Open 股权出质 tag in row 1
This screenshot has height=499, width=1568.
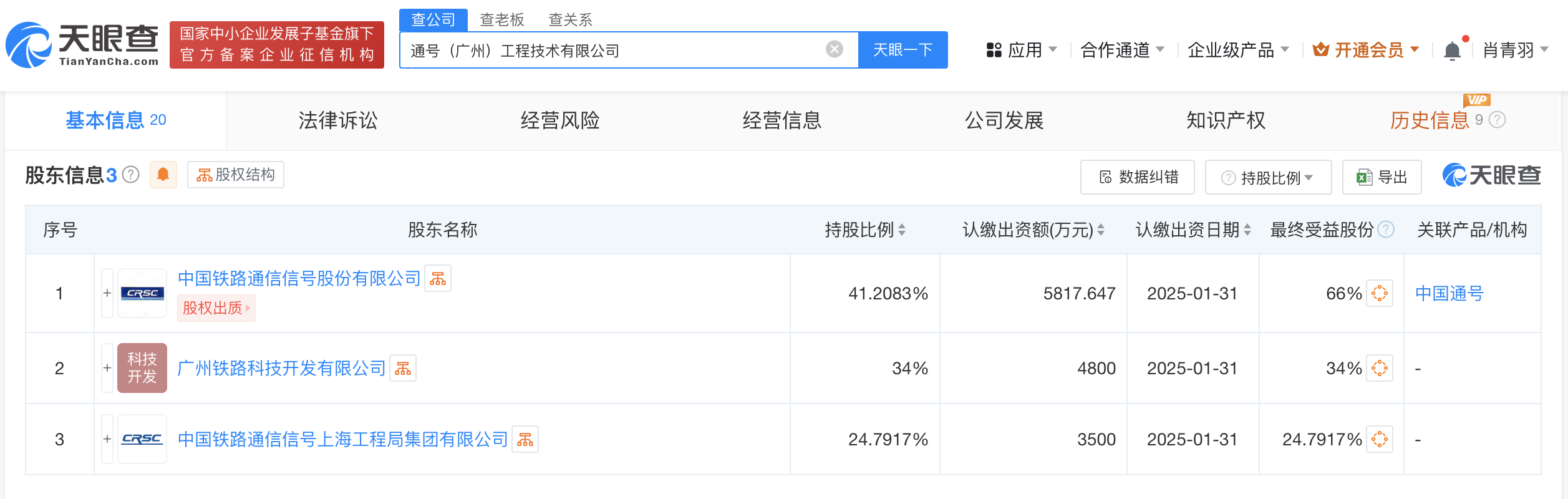[x=216, y=308]
